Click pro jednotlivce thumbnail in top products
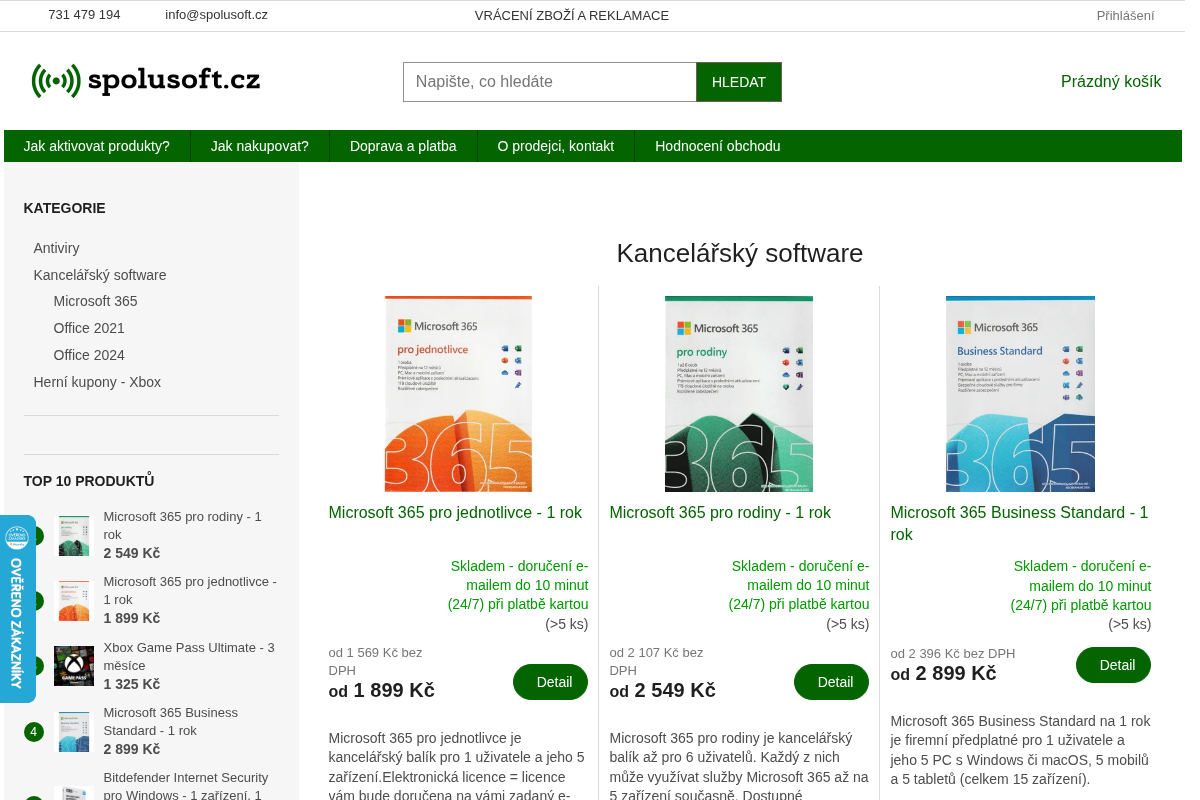Screen dimensions: 1200x800 click(74, 601)
